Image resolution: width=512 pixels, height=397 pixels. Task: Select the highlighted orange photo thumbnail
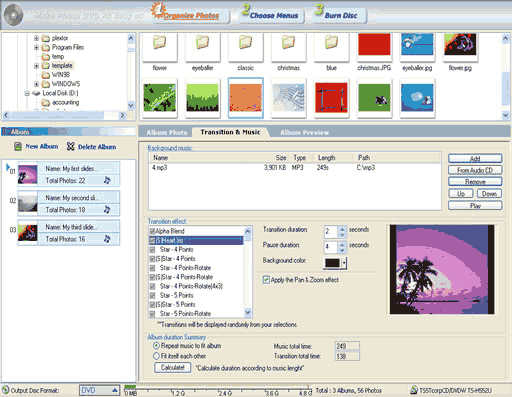tap(246, 98)
